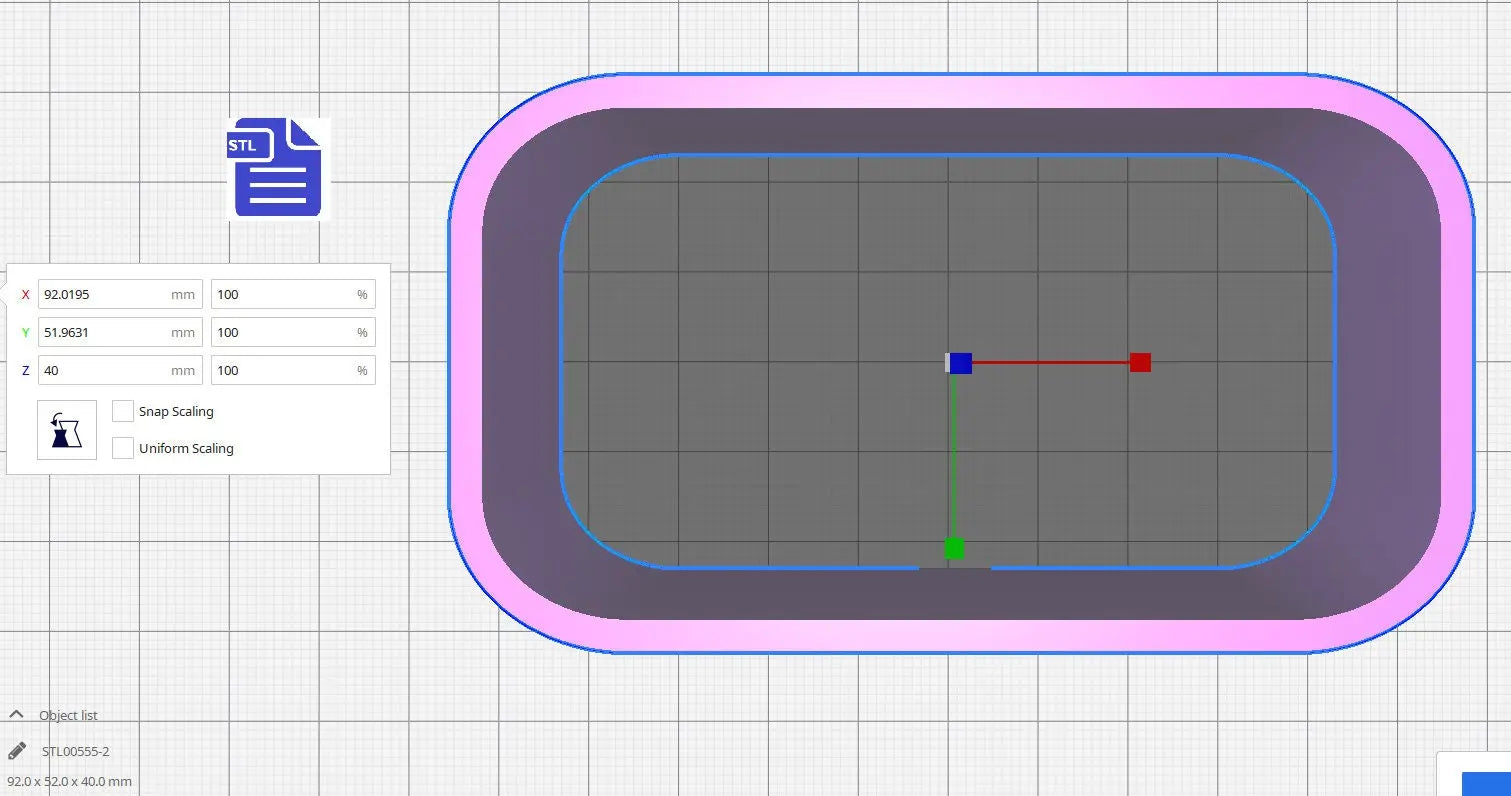Collapse the Object list chevron
The height and width of the screenshot is (796, 1511).
(16, 714)
